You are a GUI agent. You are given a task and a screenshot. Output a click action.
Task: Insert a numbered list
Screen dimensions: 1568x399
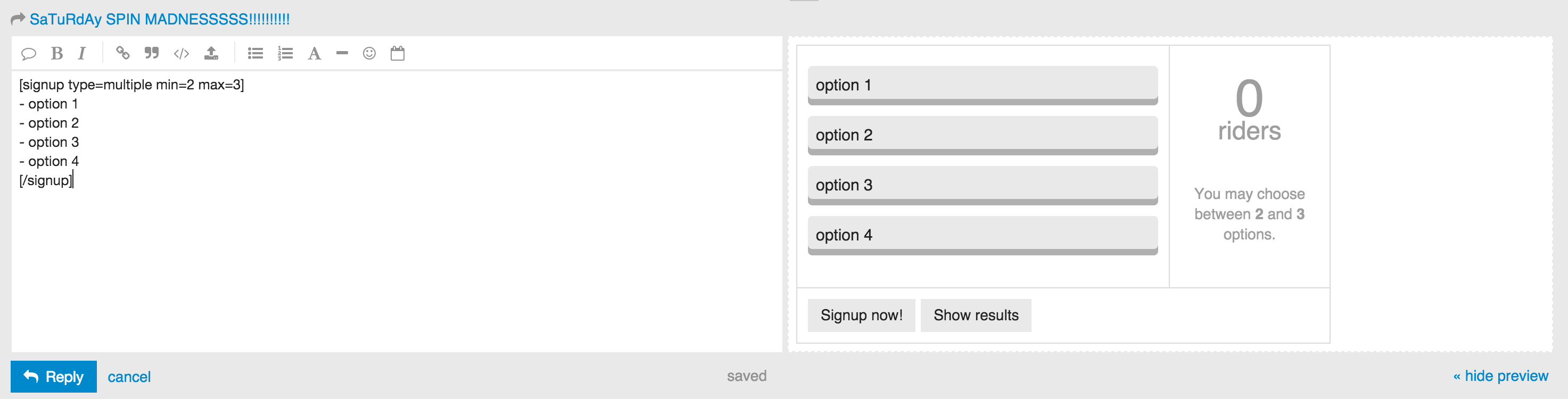(x=285, y=54)
